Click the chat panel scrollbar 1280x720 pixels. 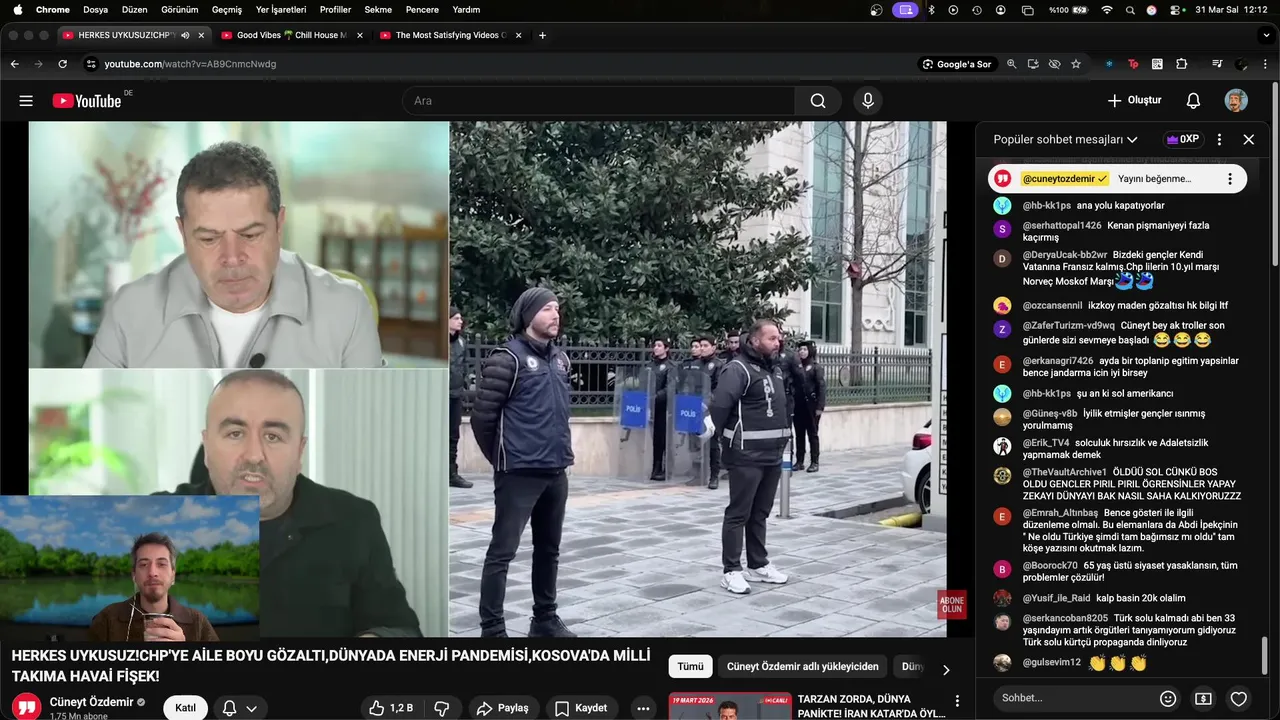coord(1265,655)
